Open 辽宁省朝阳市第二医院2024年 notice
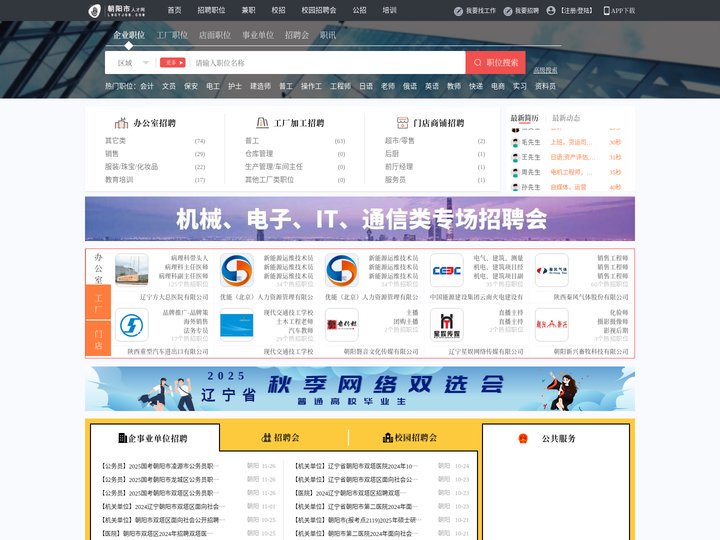The height and width of the screenshot is (540, 720). pos(356,506)
